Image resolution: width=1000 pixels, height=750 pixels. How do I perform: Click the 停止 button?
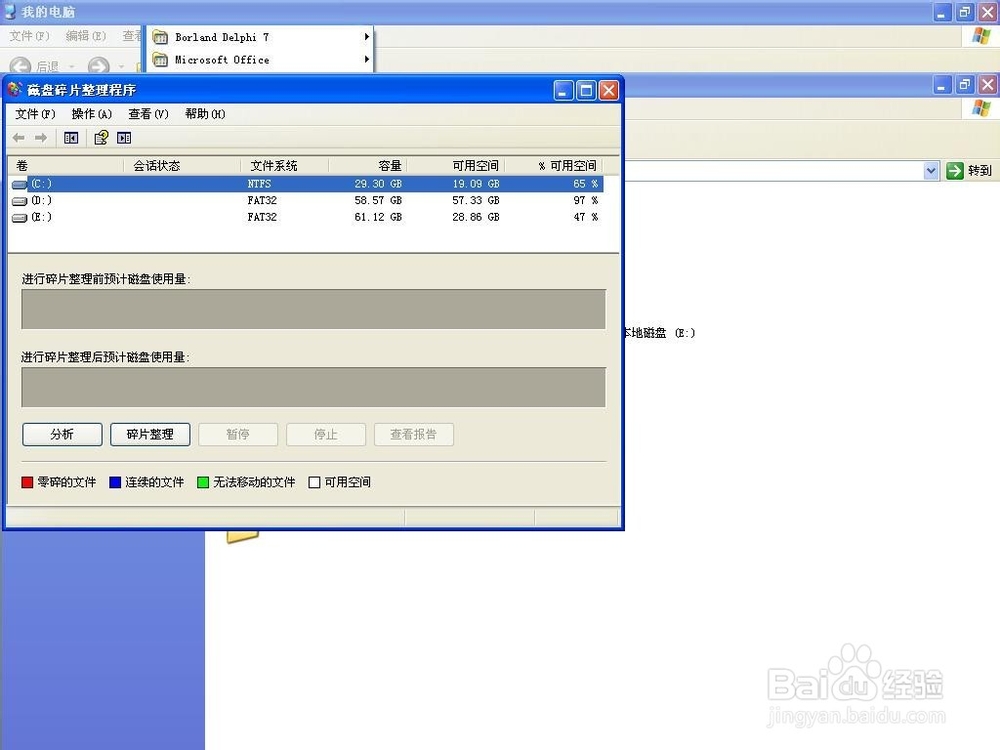[326, 434]
